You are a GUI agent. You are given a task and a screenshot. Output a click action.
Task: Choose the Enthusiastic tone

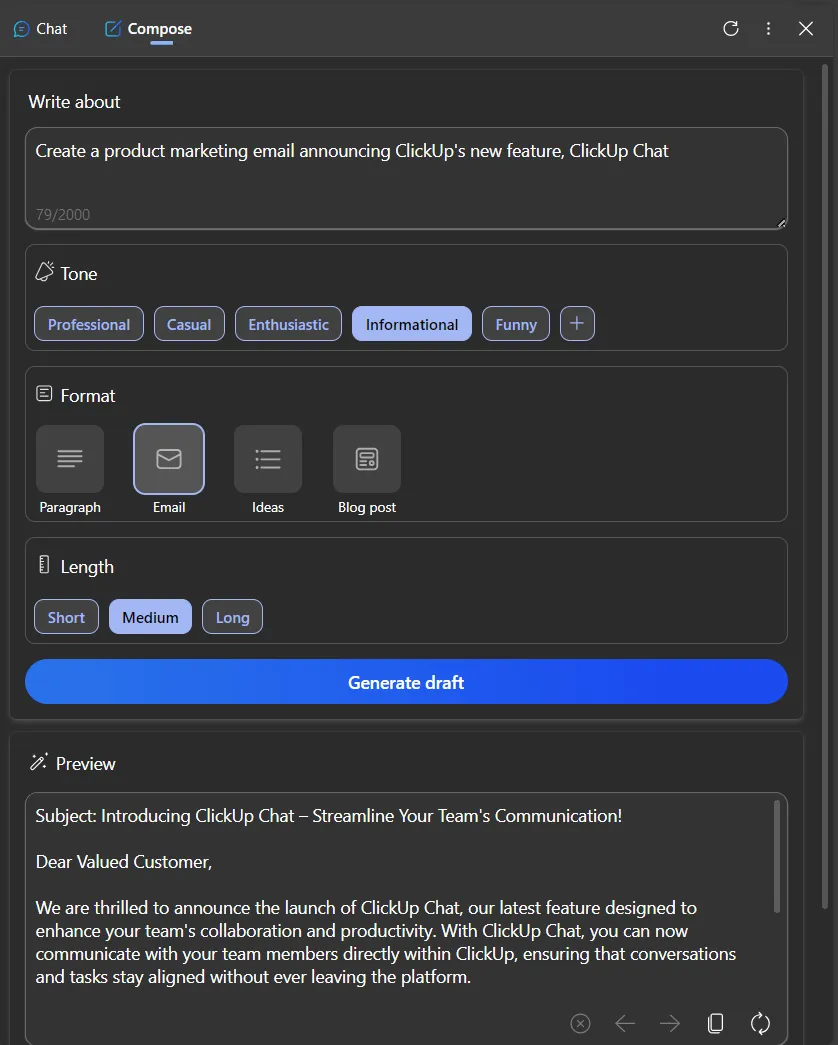point(288,324)
